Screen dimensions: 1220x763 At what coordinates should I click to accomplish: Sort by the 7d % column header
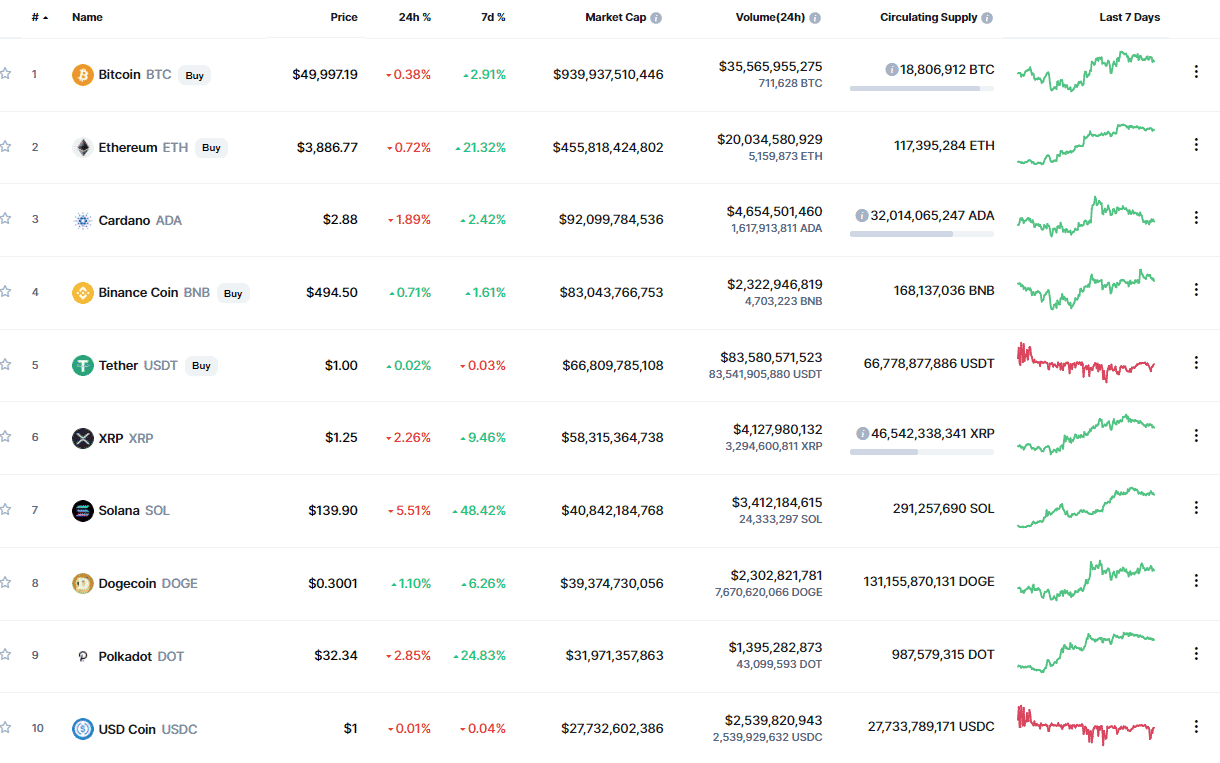point(492,18)
